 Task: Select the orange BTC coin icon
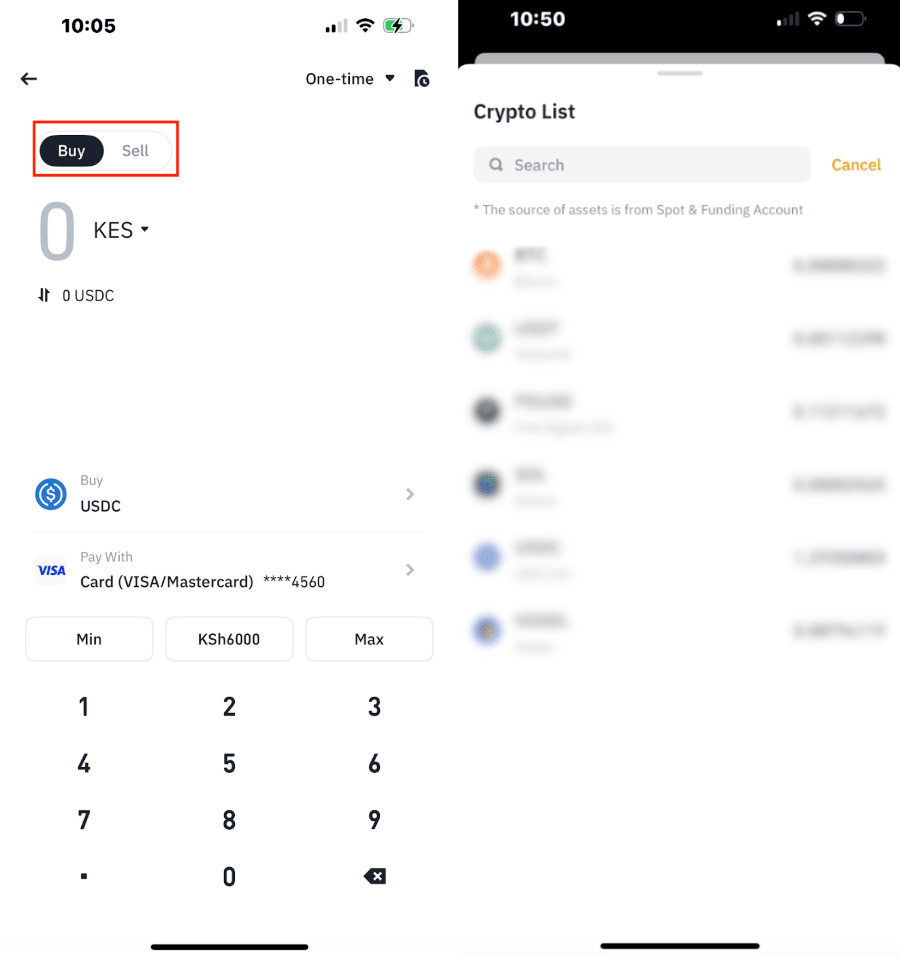click(x=487, y=265)
